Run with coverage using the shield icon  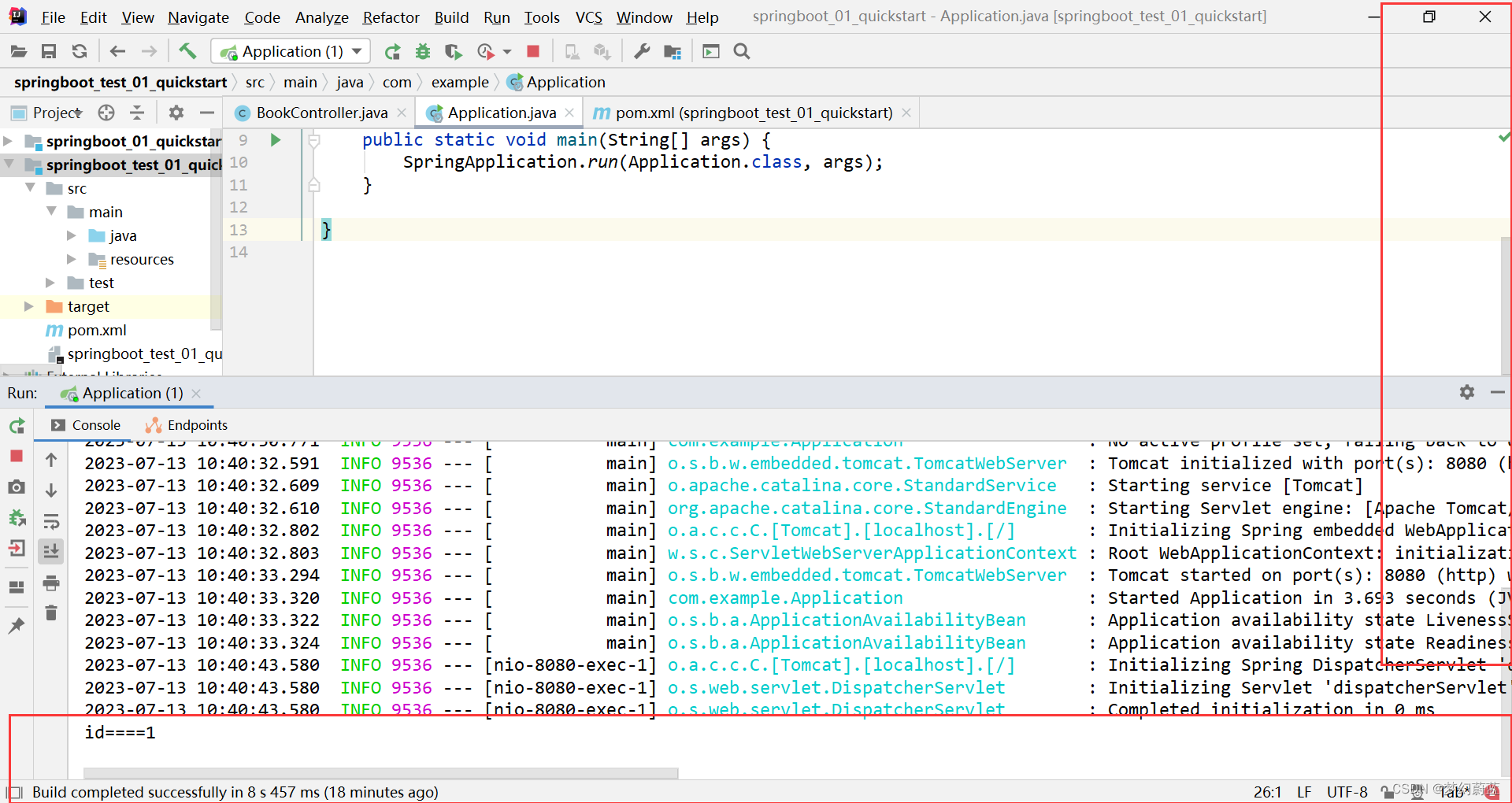click(453, 51)
